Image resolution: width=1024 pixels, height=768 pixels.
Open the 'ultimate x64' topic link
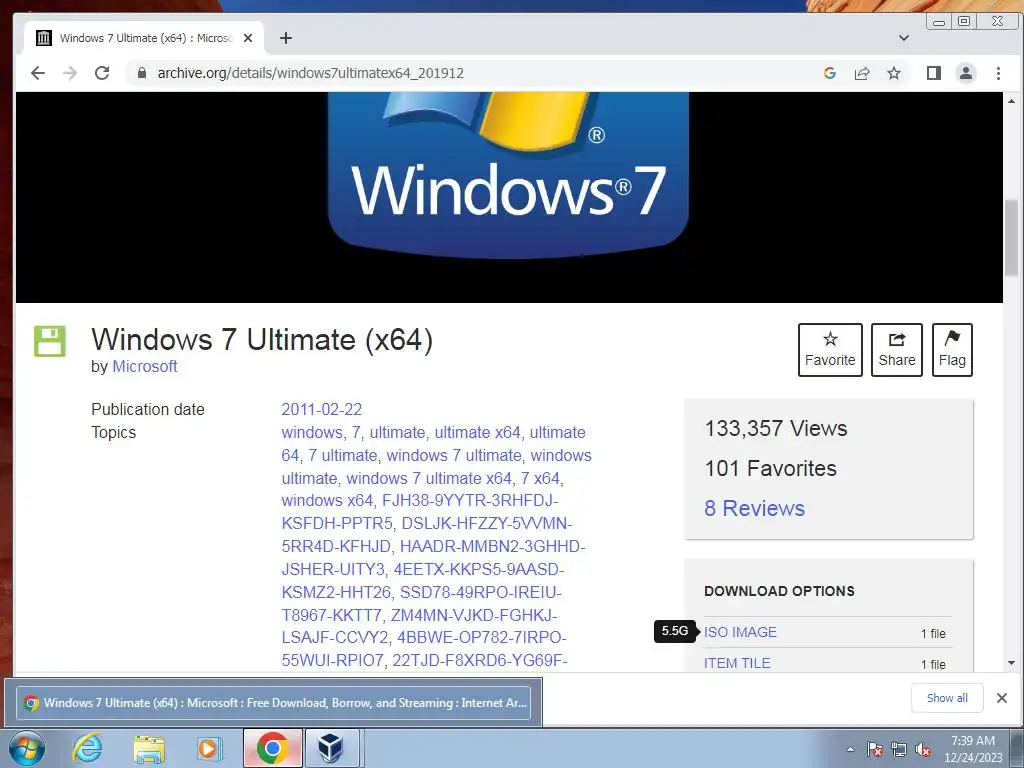coord(477,432)
